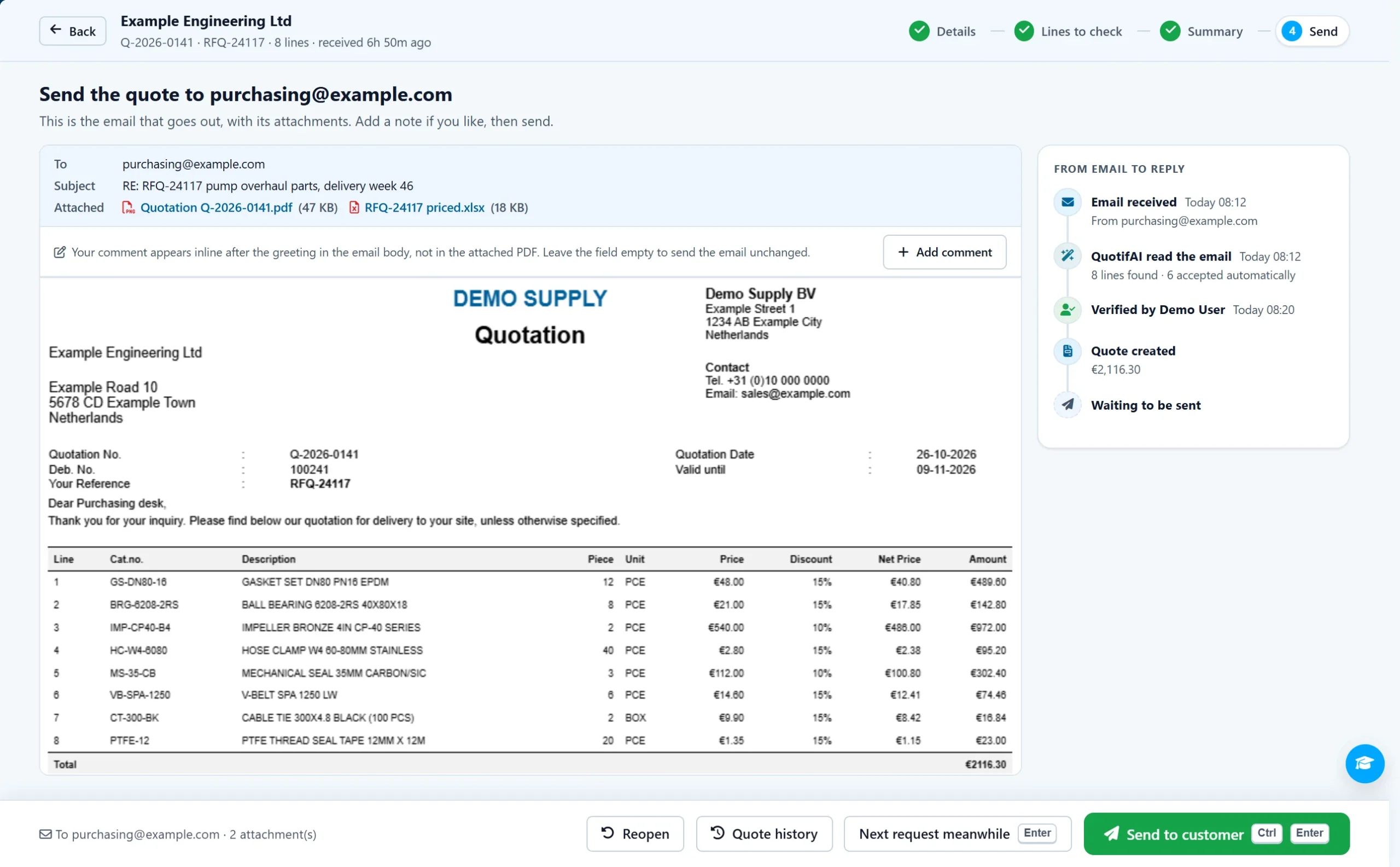Click the sales@example.com contact email
Viewport: 1400px width, 867px height.
tap(795, 394)
